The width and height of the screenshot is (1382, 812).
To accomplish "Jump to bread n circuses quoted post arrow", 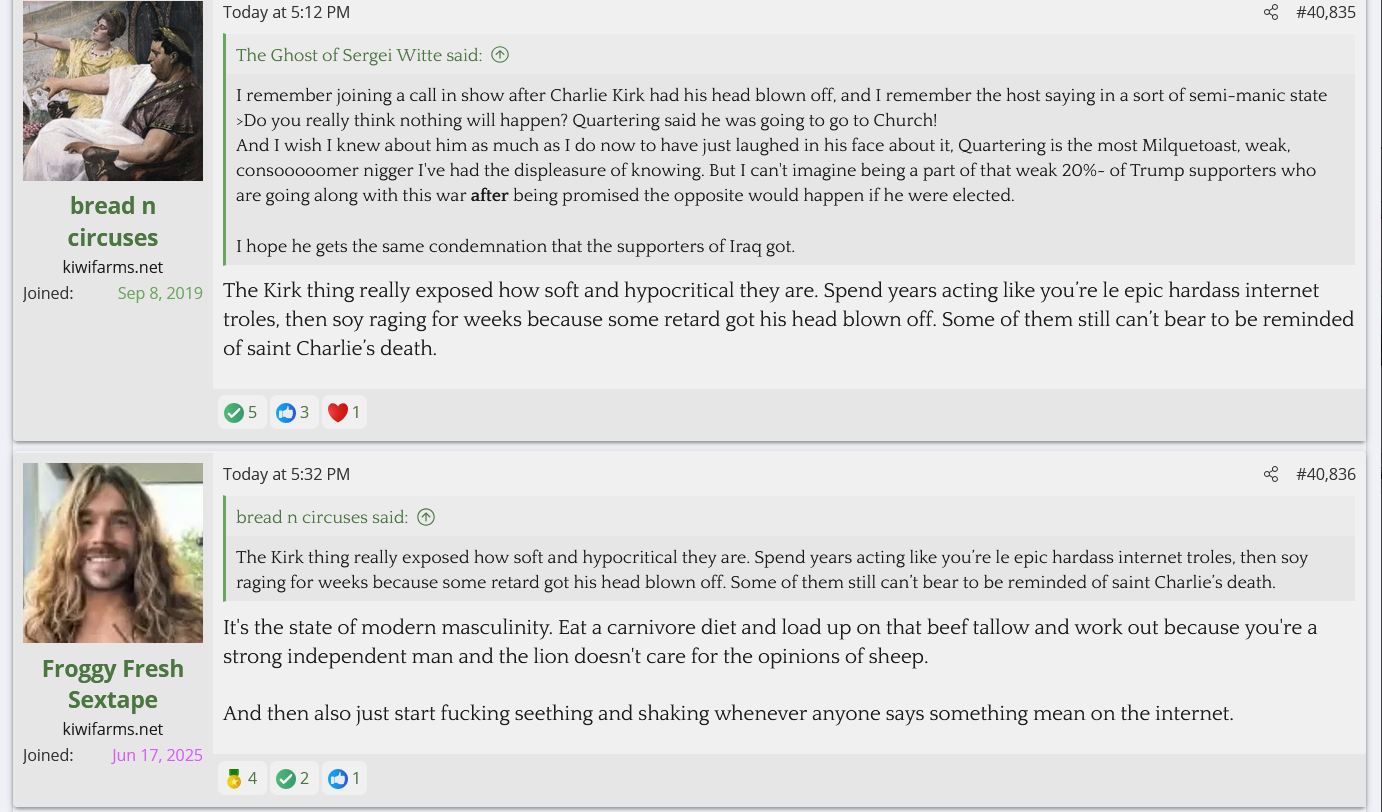I will 426,517.
